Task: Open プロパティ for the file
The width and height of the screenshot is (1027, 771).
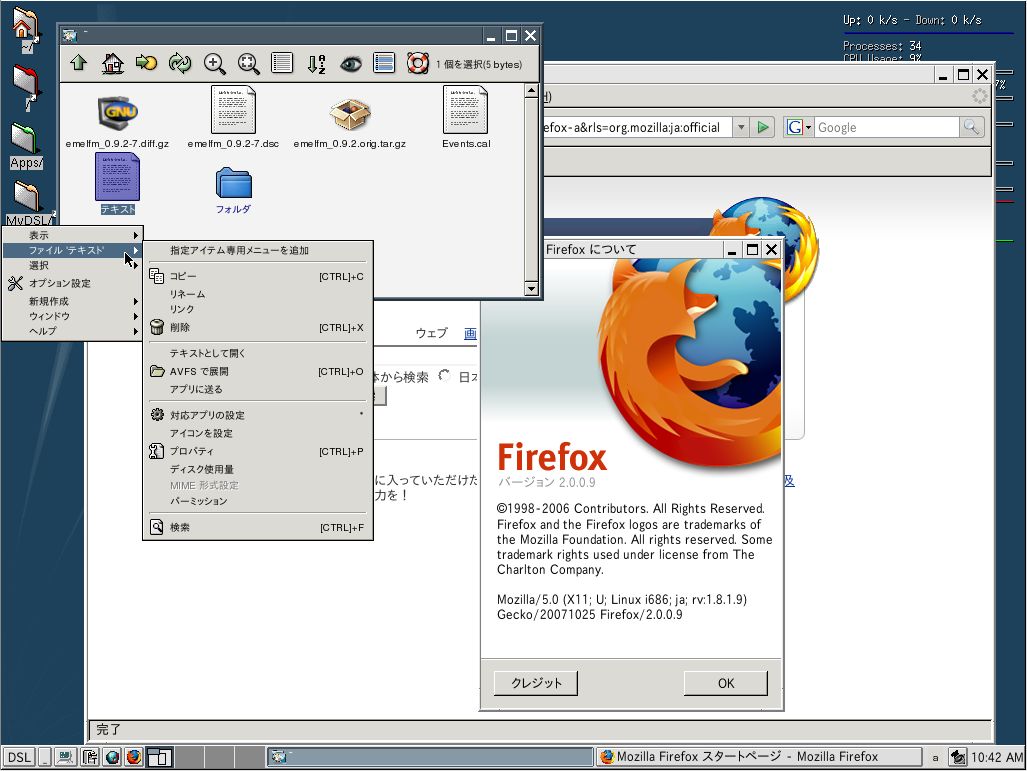Action: point(257,451)
